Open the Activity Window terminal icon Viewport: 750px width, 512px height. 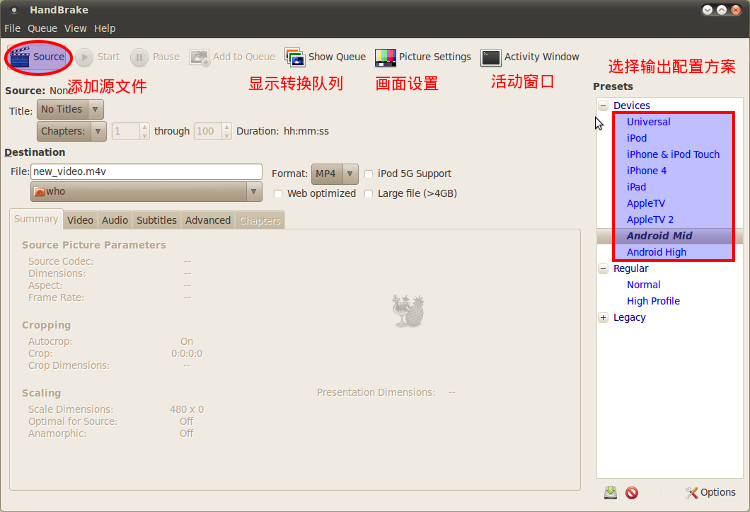pos(491,57)
